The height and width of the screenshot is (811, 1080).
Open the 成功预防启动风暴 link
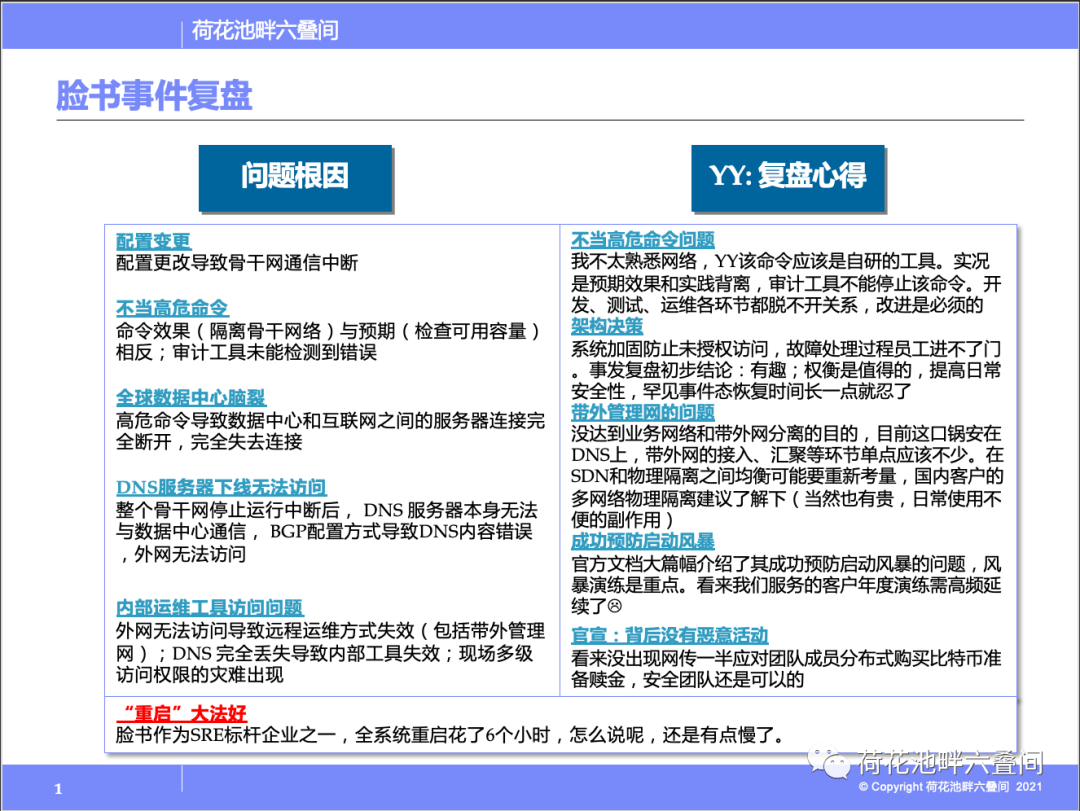pos(643,542)
